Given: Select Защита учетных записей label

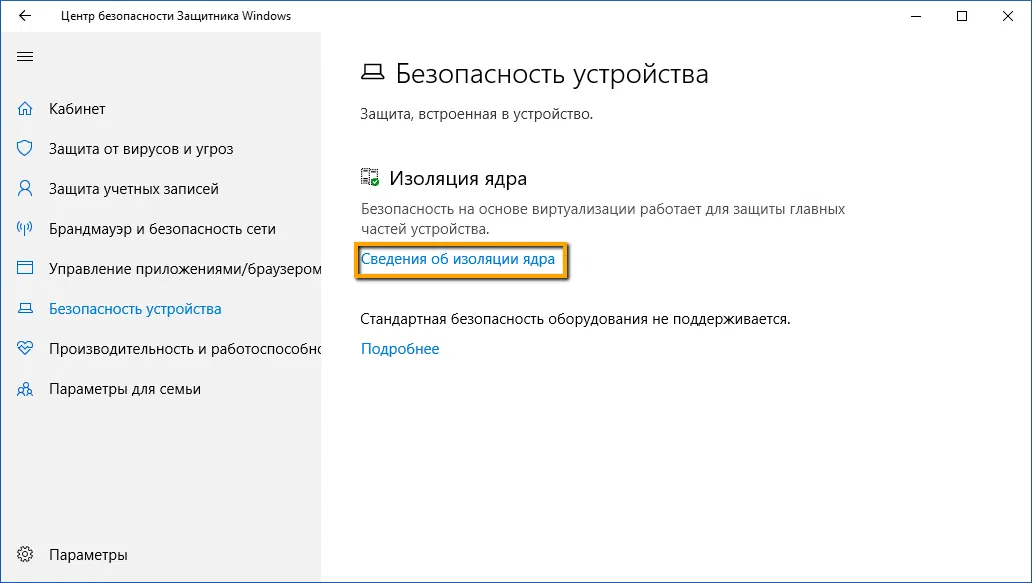Looking at the screenshot, I should point(134,189).
